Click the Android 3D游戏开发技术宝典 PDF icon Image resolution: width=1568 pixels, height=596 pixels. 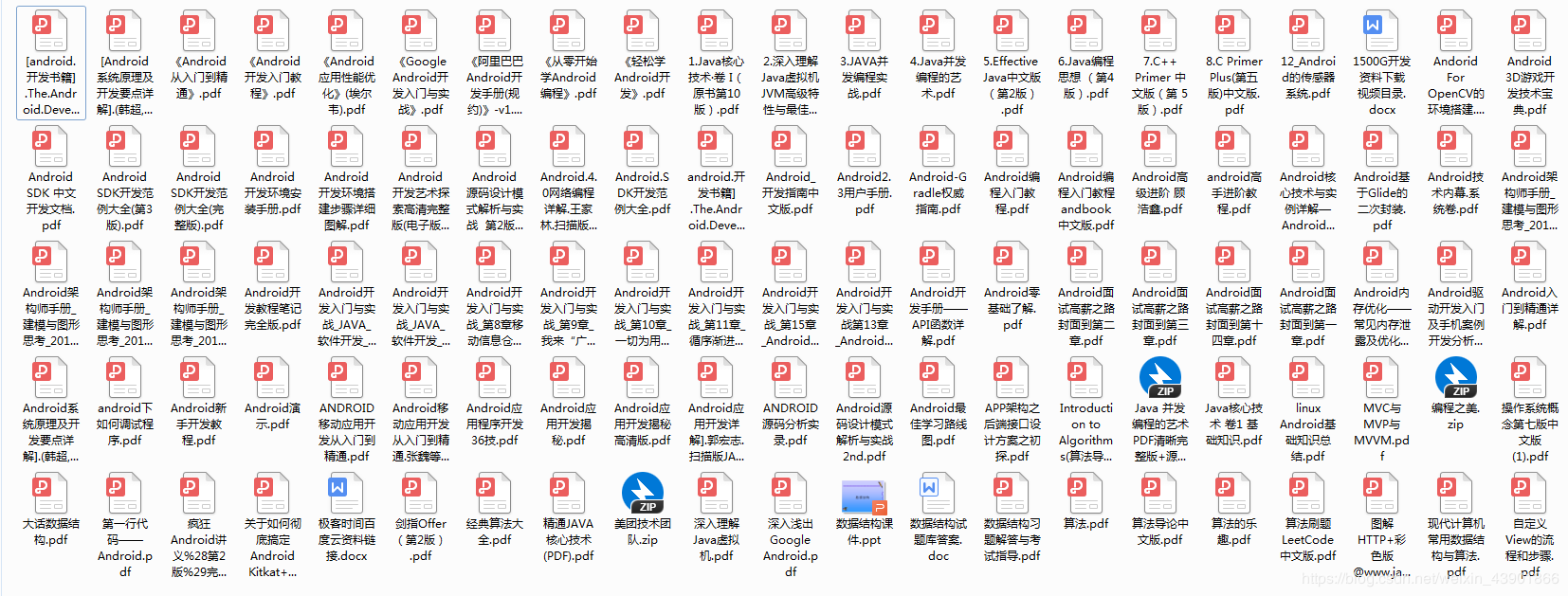click(x=1530, y=30)
